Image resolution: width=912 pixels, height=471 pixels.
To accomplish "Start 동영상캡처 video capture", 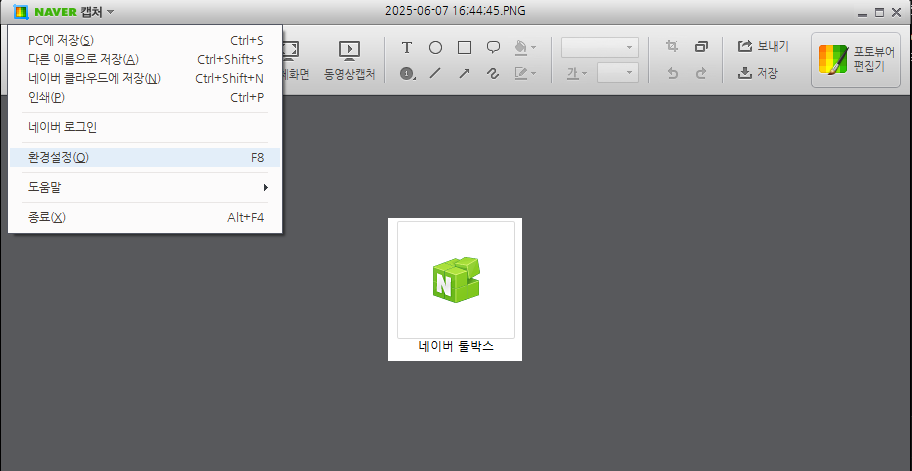I will point(350,60).
